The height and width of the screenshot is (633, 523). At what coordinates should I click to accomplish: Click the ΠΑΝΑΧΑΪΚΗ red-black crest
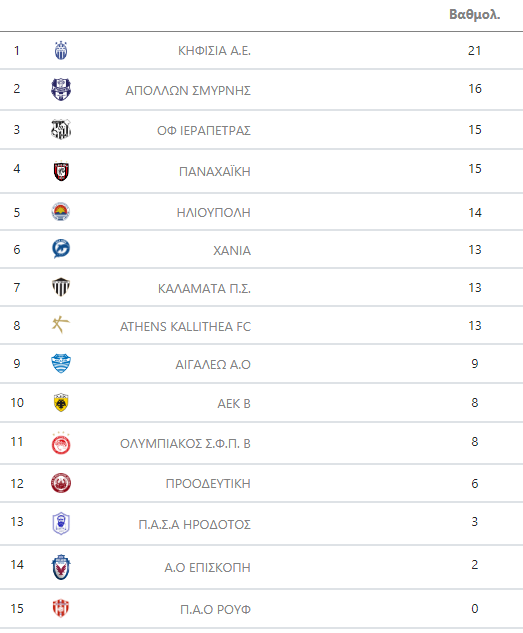tap(61, 171)
